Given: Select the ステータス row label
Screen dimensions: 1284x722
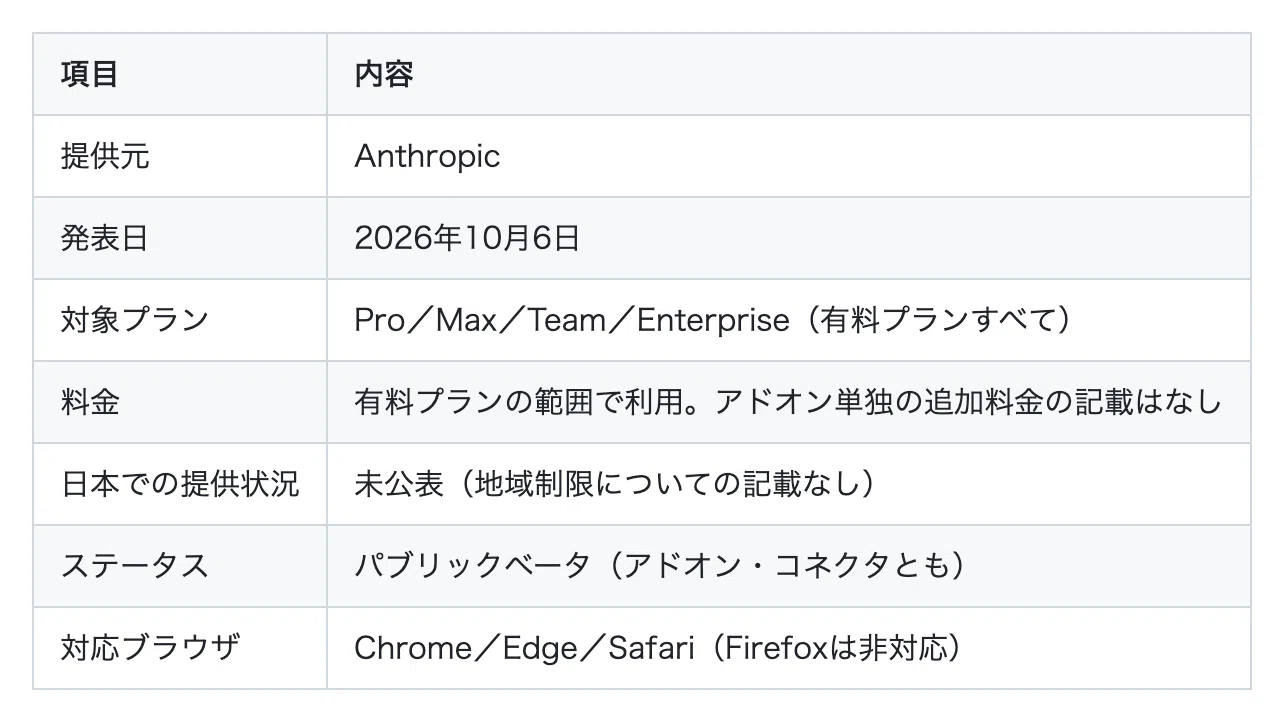Looking at the screenshot, I should 134,567.
